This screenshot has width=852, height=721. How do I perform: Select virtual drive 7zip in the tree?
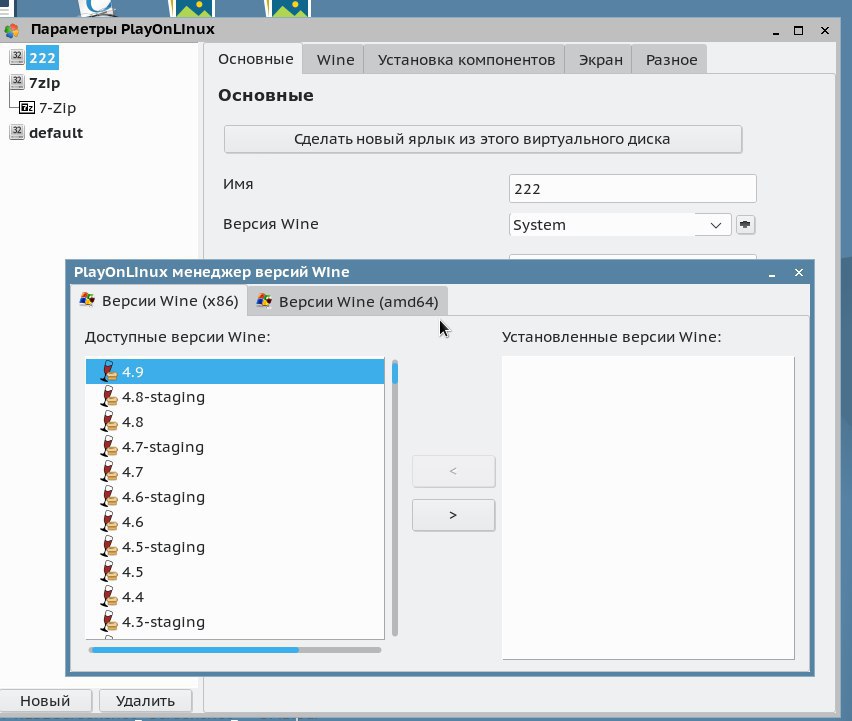tap(45, 83)
